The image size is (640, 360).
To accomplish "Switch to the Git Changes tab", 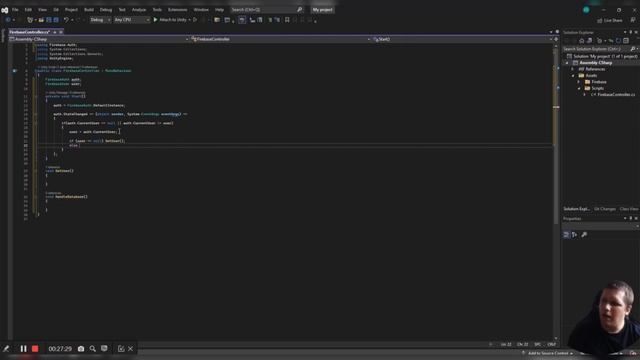I will pos(604,209).
